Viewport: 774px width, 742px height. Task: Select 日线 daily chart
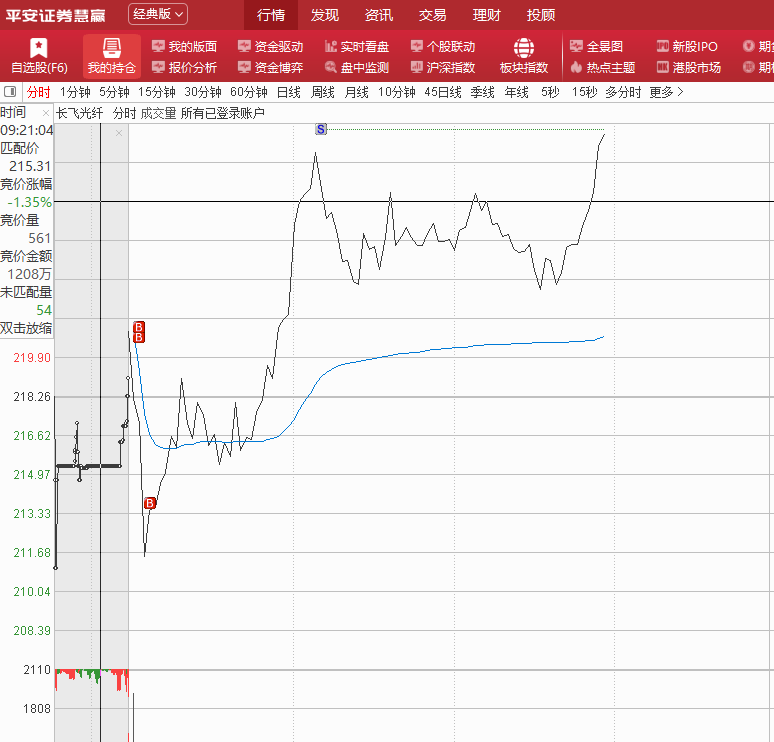click(x=289, y=92)
